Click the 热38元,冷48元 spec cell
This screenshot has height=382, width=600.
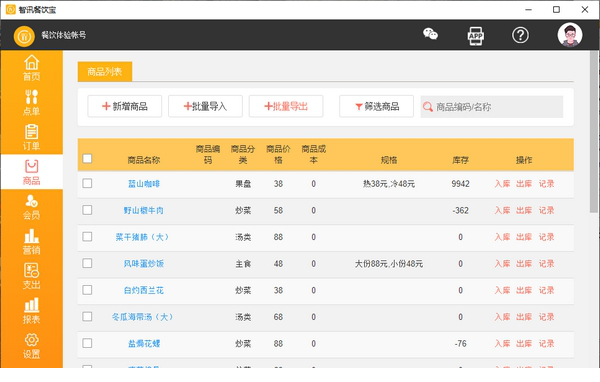pos(389,184)
